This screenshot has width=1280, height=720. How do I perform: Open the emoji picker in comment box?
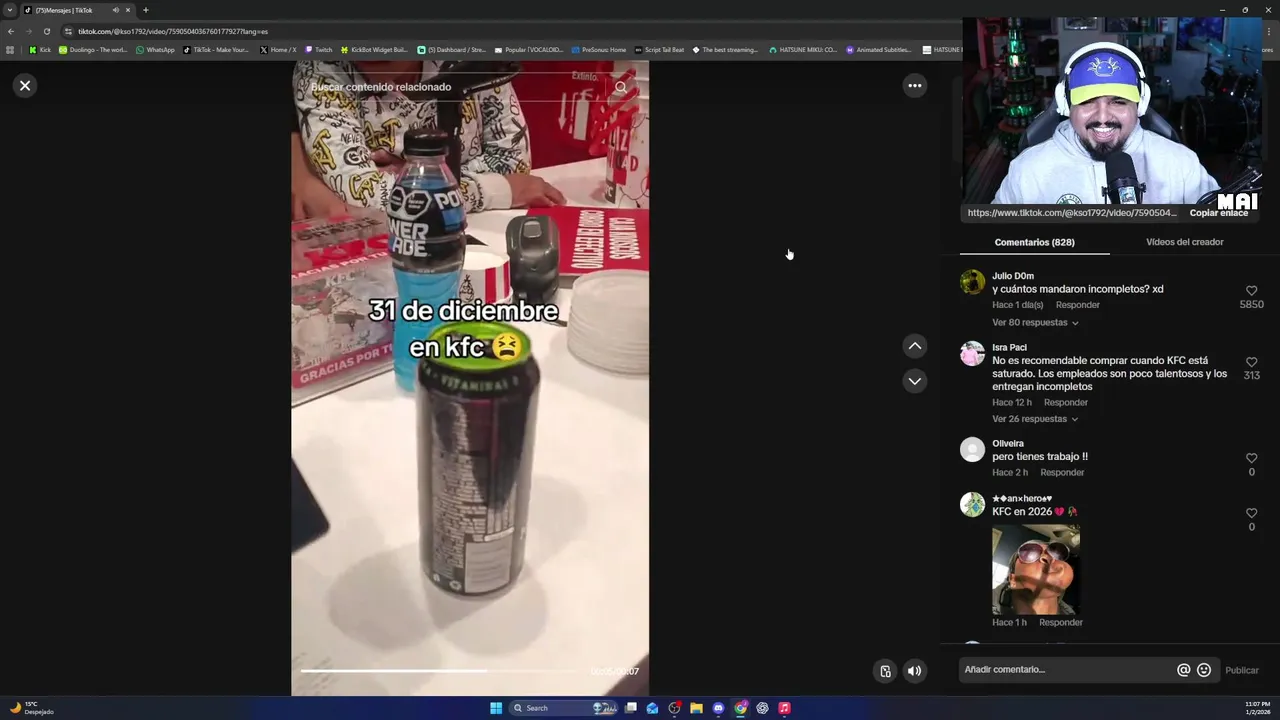(1204, 670)
